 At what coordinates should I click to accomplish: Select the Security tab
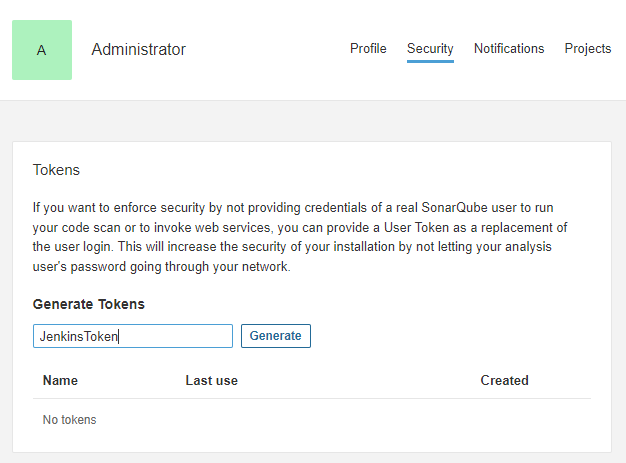[430, 48]
